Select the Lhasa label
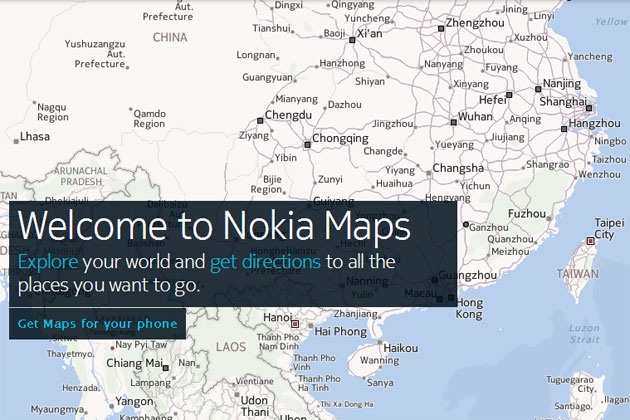630x420 pixels. 35,137
